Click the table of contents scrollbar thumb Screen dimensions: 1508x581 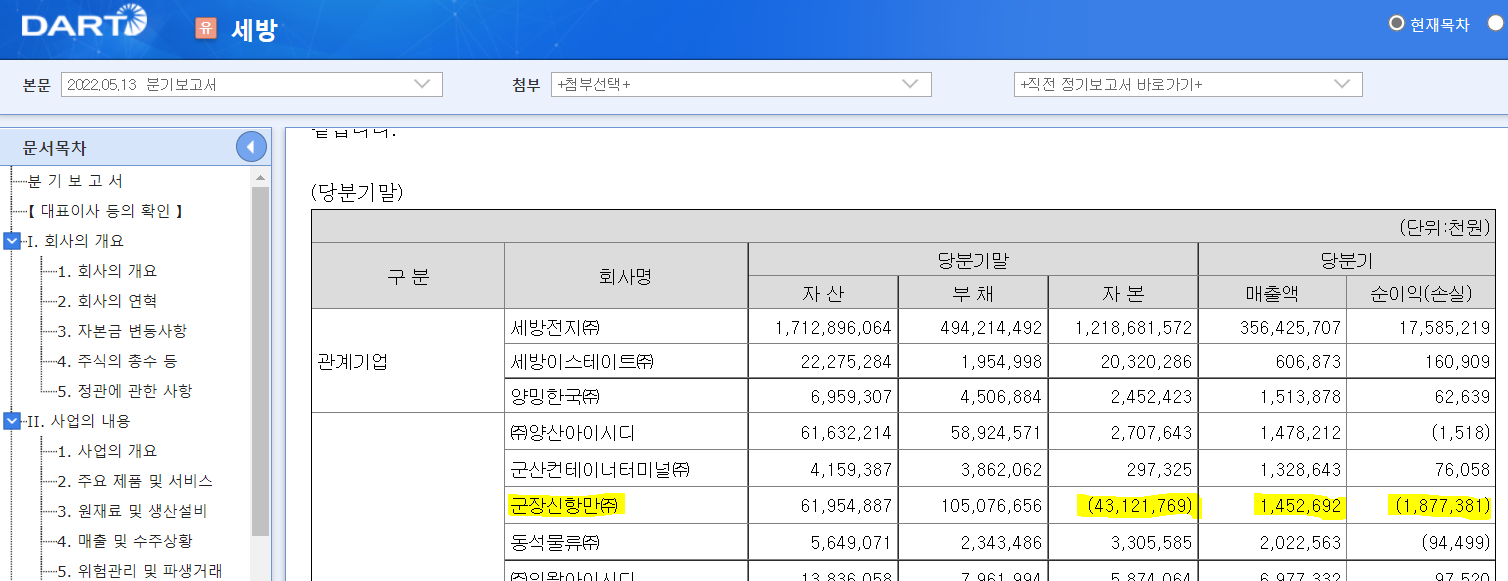pyautogui.click(x=260, y=360)
